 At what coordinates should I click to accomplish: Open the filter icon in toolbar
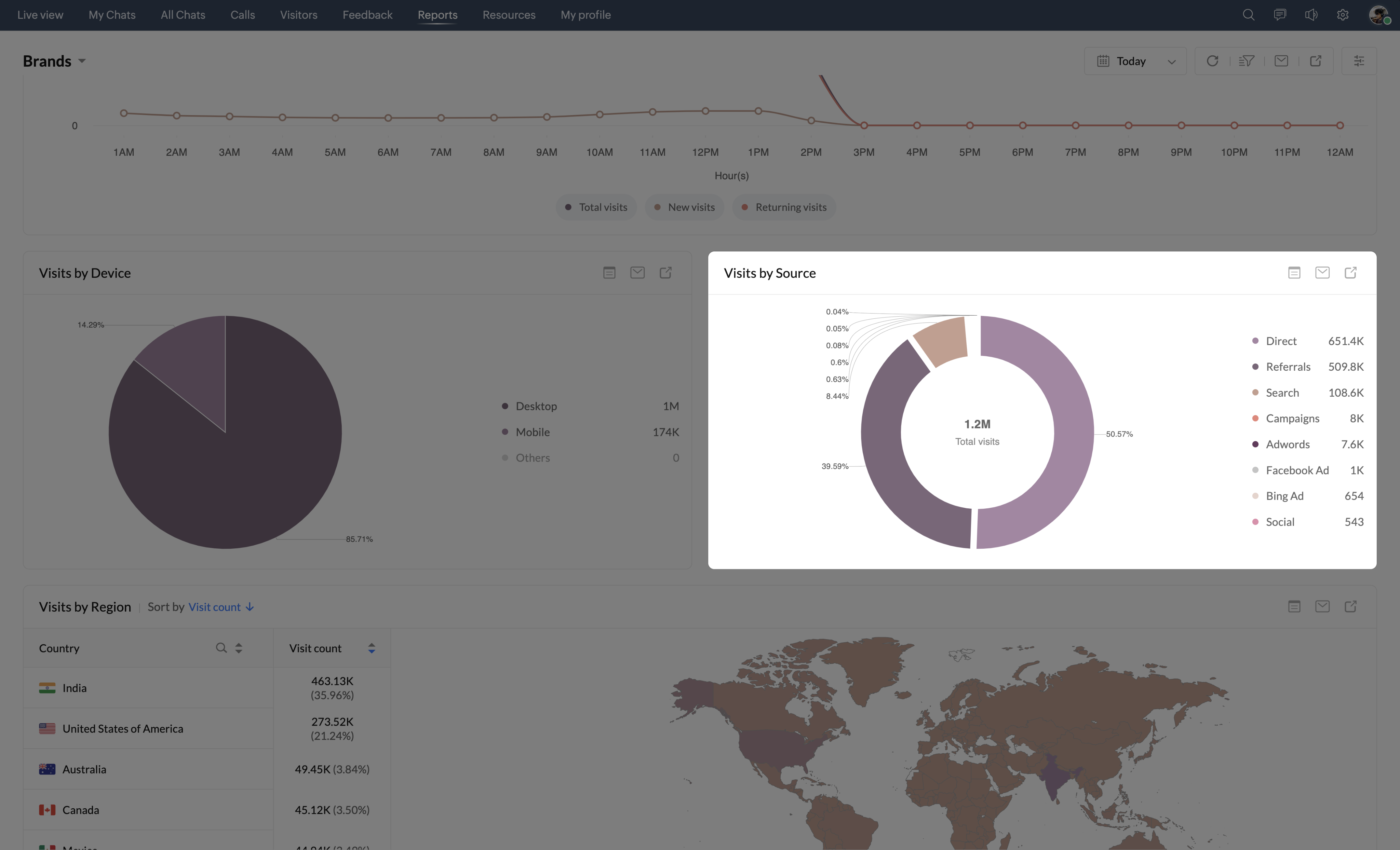point(1246,61)
